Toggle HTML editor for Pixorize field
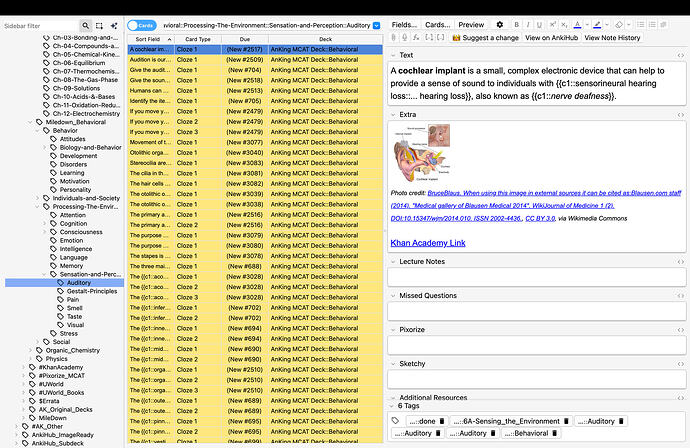Viewport: 690px width, 448px height. (680, 330)
